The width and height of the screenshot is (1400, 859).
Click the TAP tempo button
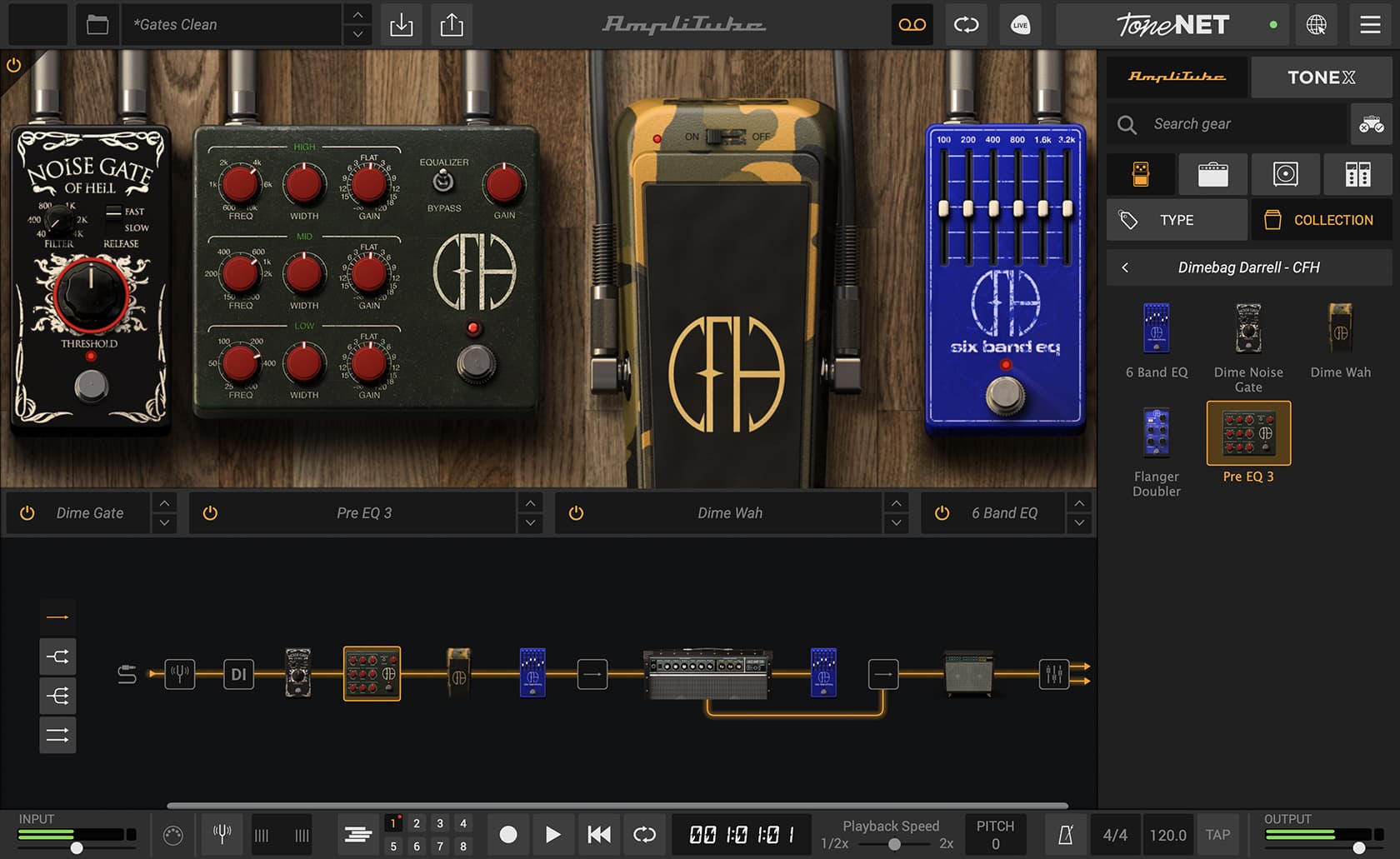1217,835
